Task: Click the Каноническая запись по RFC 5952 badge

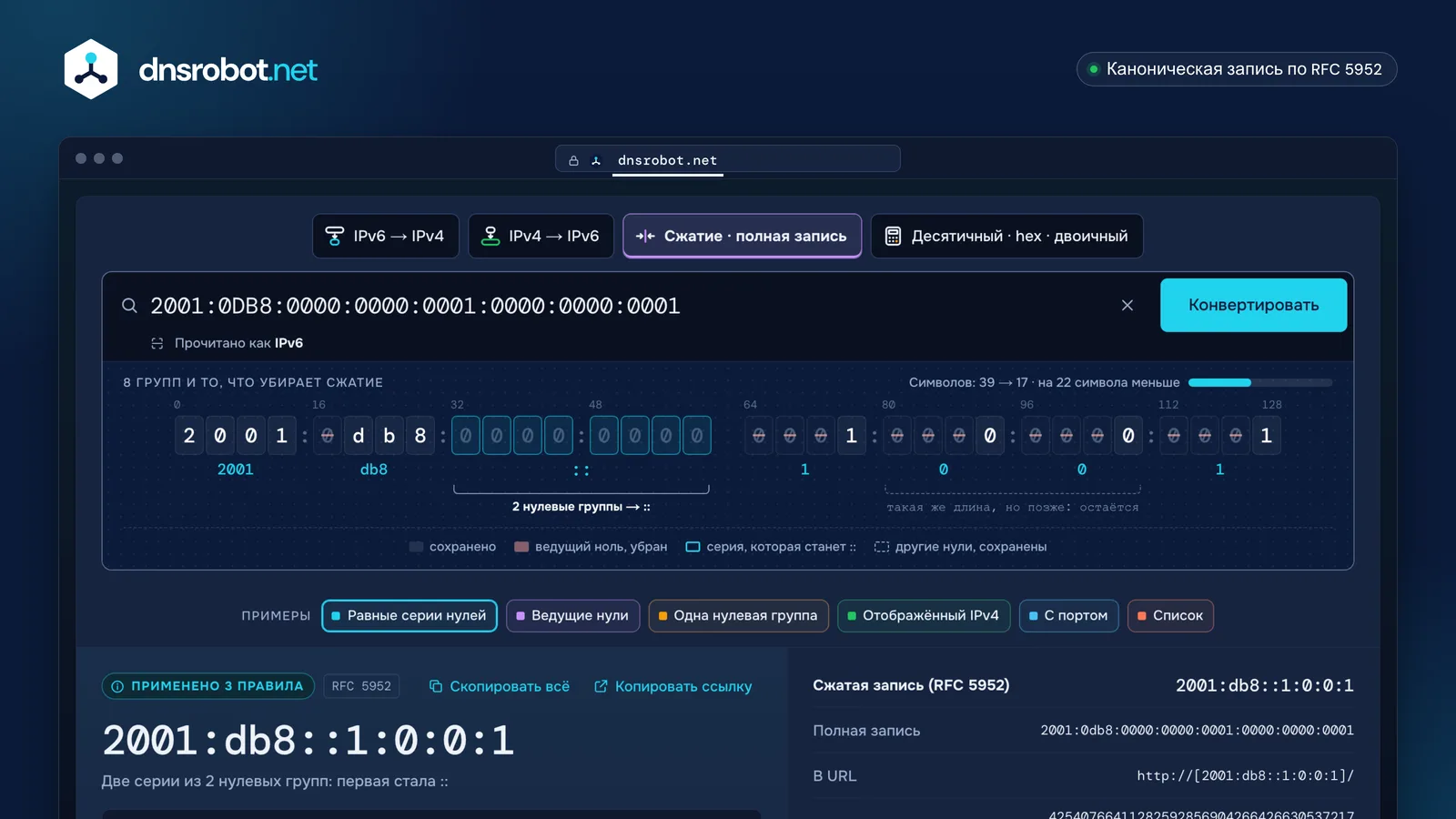Action: [x=1237, y=69]
